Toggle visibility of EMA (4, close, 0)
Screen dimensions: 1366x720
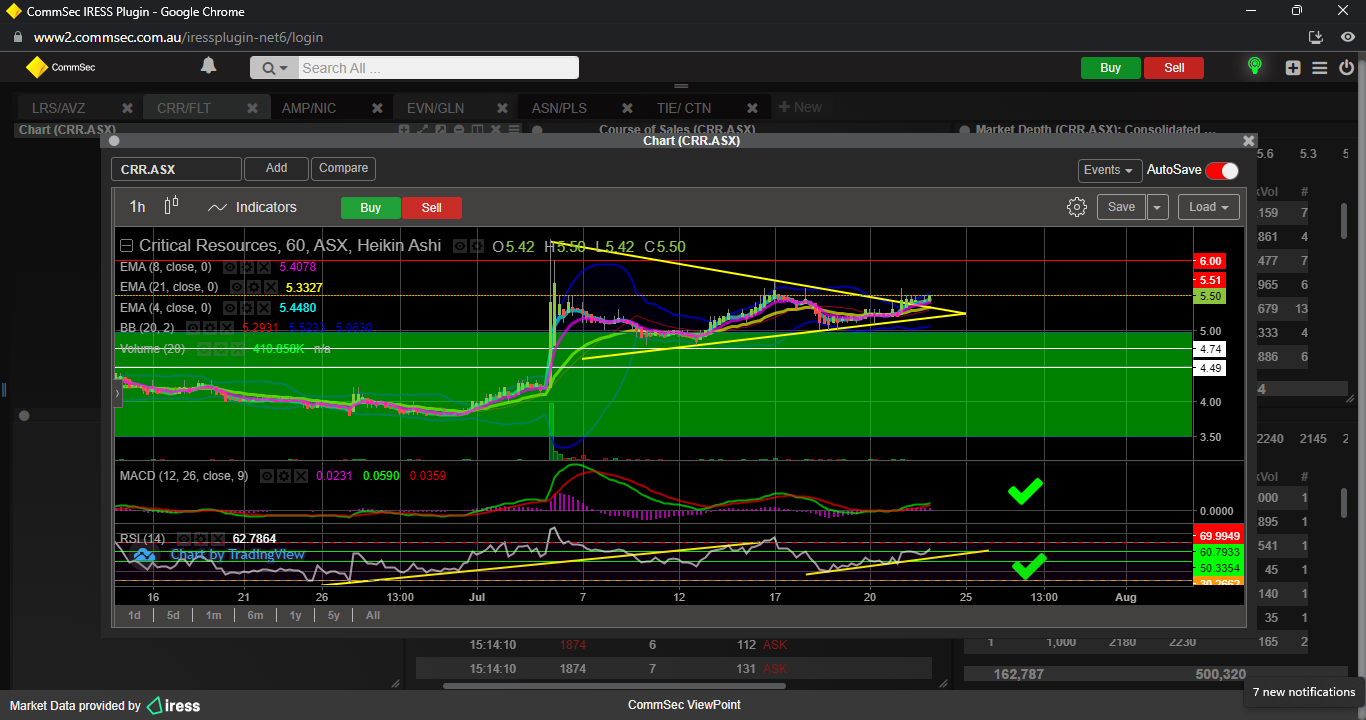click(229, 308)
